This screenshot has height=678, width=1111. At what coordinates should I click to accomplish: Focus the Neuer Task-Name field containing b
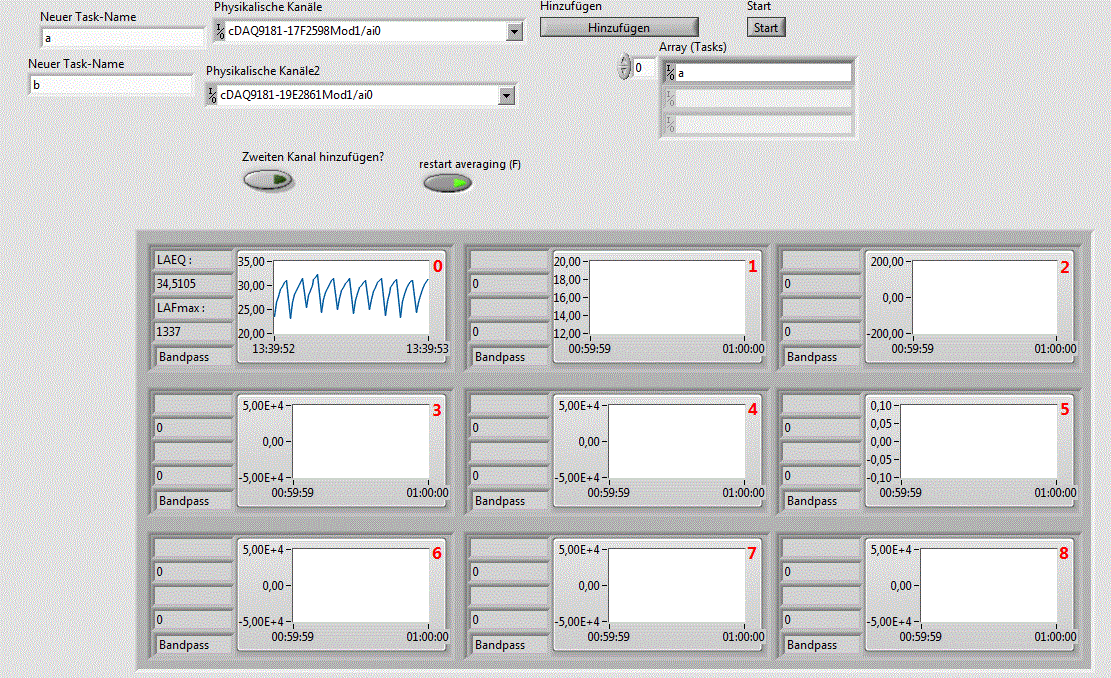tap(111, 84)
